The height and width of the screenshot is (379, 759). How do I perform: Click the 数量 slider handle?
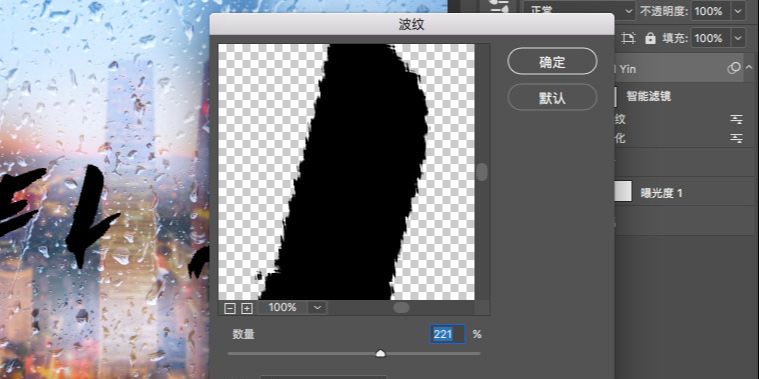381,353
